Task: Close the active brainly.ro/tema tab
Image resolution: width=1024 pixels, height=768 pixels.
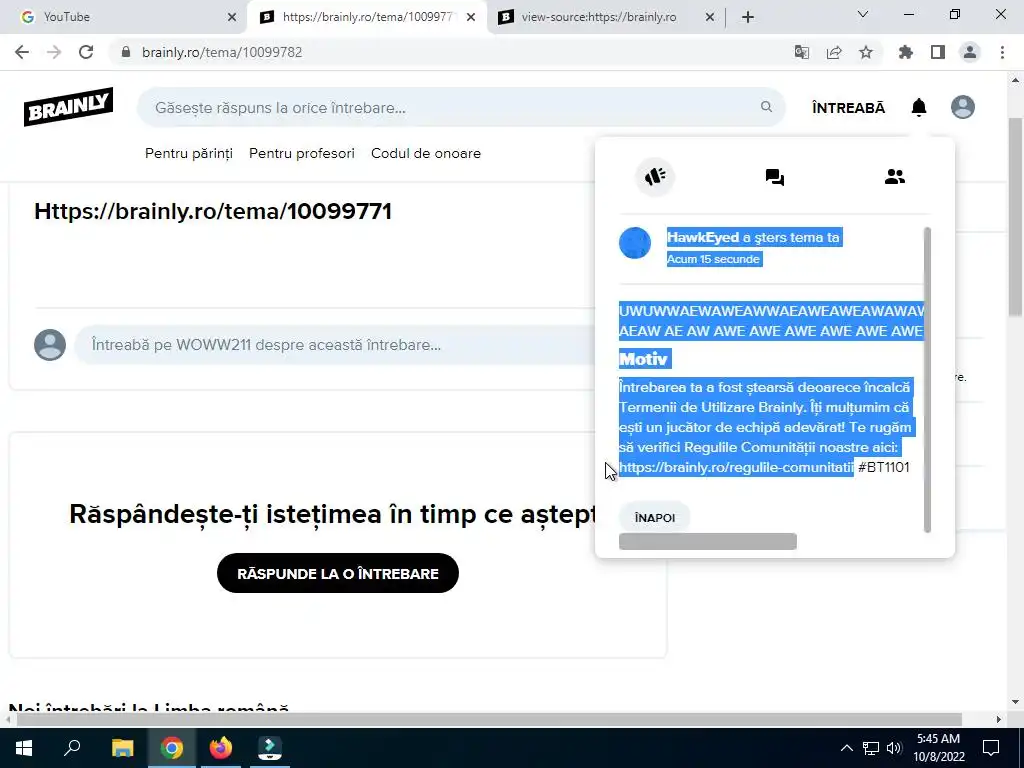Action: [471, 17]
